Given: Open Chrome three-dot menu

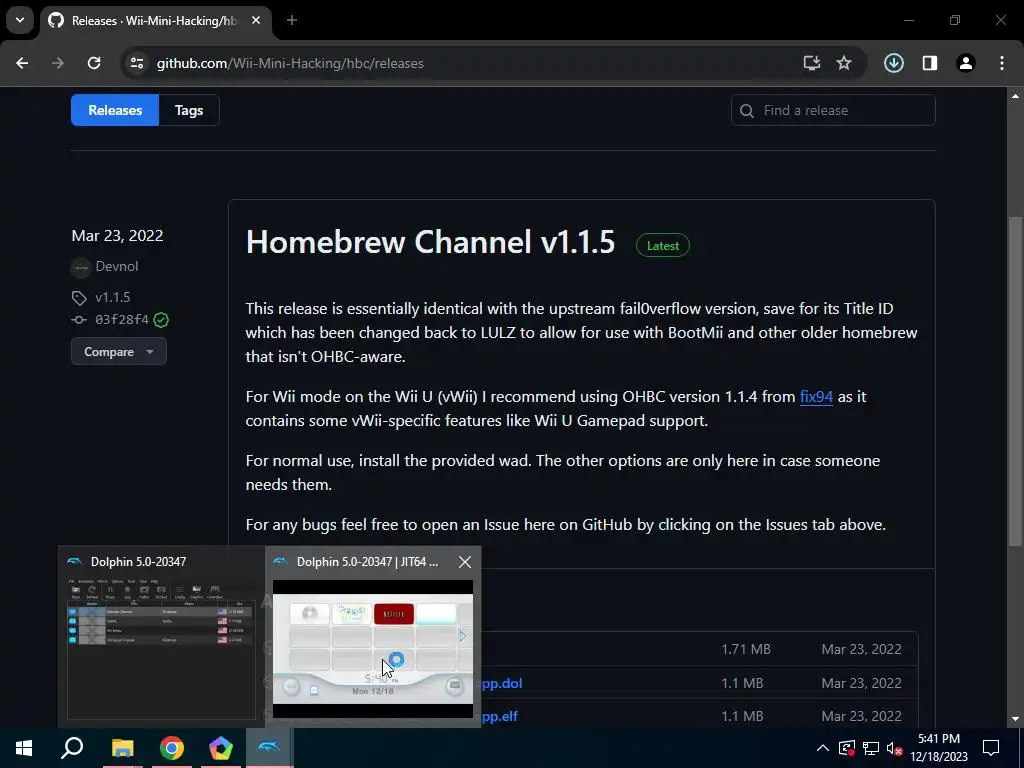Looking at the screenshot, I should pyautogui.click(x=1002, y=63).
